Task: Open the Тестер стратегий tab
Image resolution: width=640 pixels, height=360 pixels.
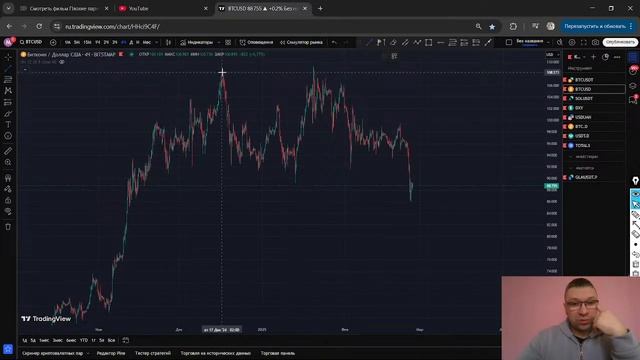Action: 153,353
